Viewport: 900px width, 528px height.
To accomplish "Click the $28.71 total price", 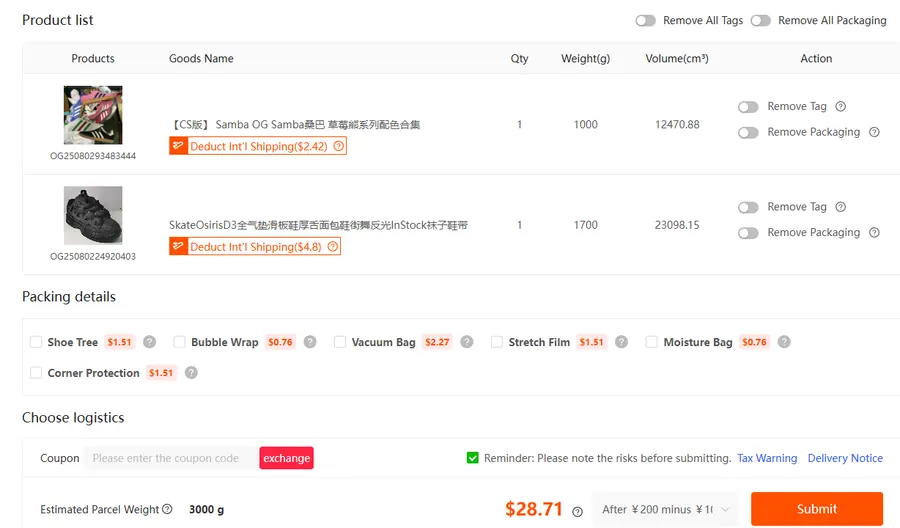I will pos(534,509).
